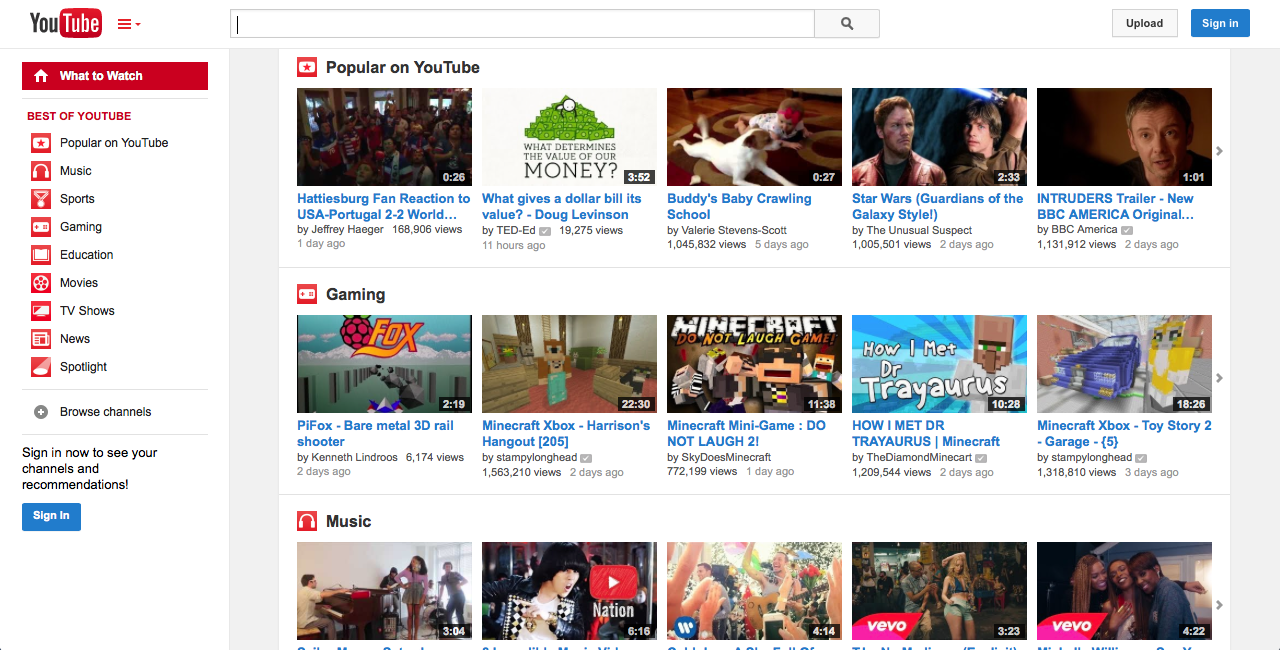Open the dollar bill value video thumbnail

[569, 137]
